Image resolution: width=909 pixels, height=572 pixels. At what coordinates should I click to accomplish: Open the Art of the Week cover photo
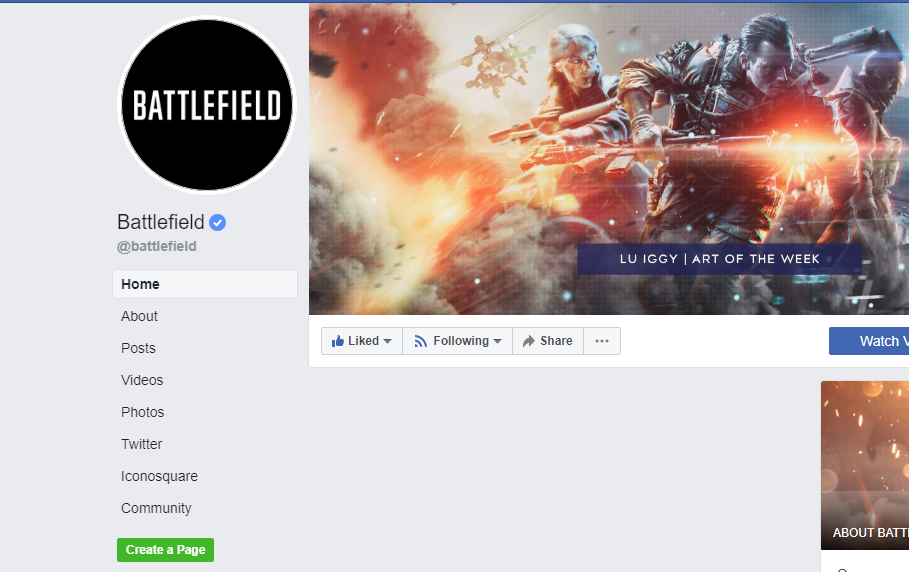click(x=609, y=159)
